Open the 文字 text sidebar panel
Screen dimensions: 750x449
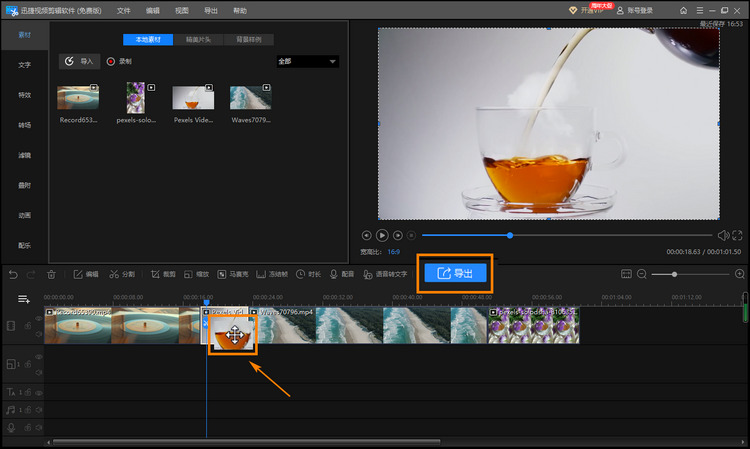pyautogui.click(x=24, y=65)
